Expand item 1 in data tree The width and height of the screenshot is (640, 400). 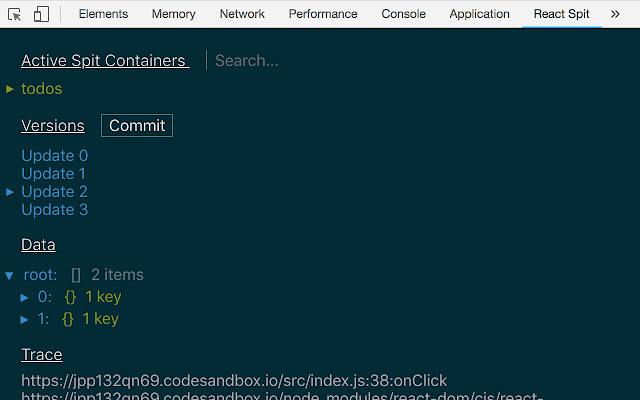coord(25,319)
